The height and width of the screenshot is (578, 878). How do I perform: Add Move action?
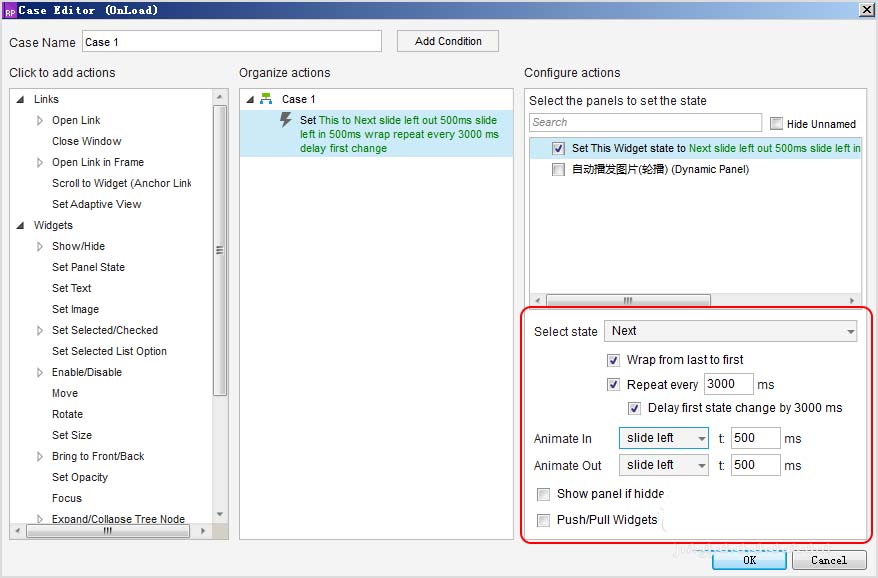coord(65,393)
